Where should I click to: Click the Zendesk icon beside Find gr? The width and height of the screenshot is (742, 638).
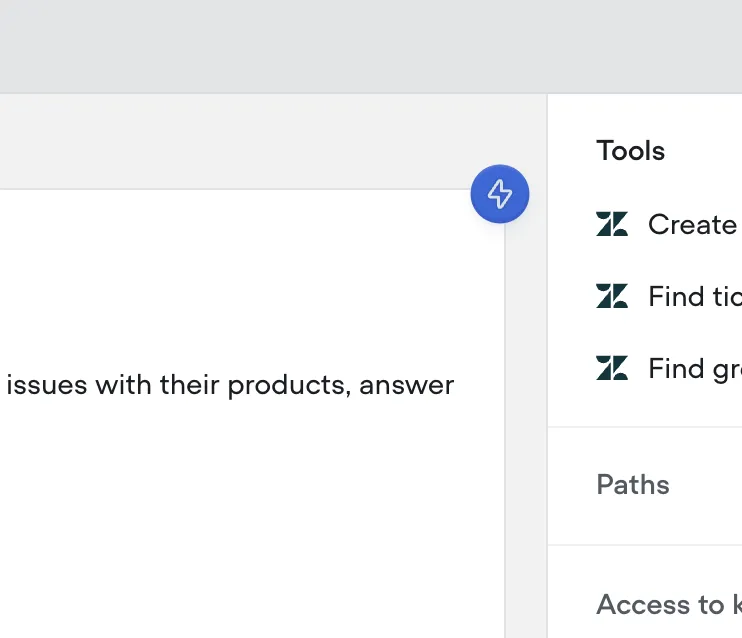(x=612, y=368)
